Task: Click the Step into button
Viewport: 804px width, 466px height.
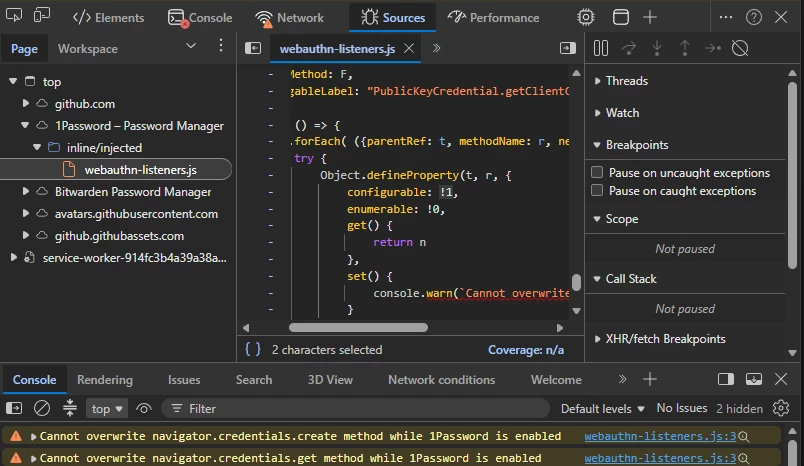Action: (657, 48)
